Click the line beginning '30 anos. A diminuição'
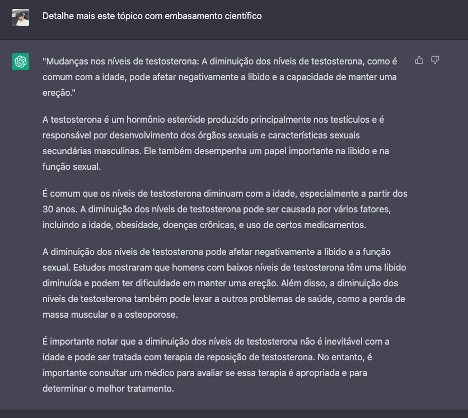 click(x=217, y=209)
